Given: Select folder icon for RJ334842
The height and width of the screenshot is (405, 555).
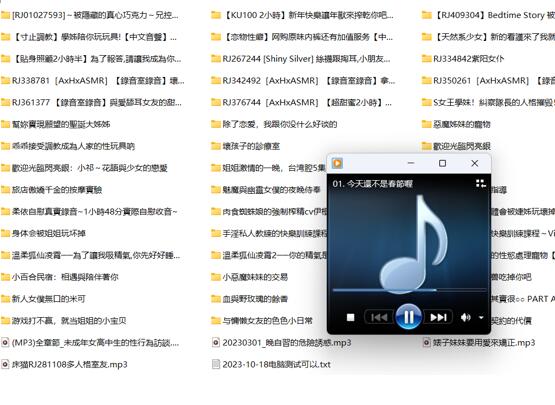Looking at the screenshot, I should tap(427, 58).
